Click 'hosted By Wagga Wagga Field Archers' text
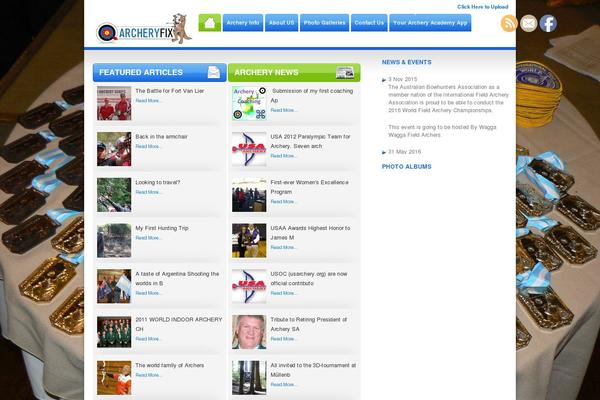Screen dimensions: 600x400 click(x=442, y=131)
